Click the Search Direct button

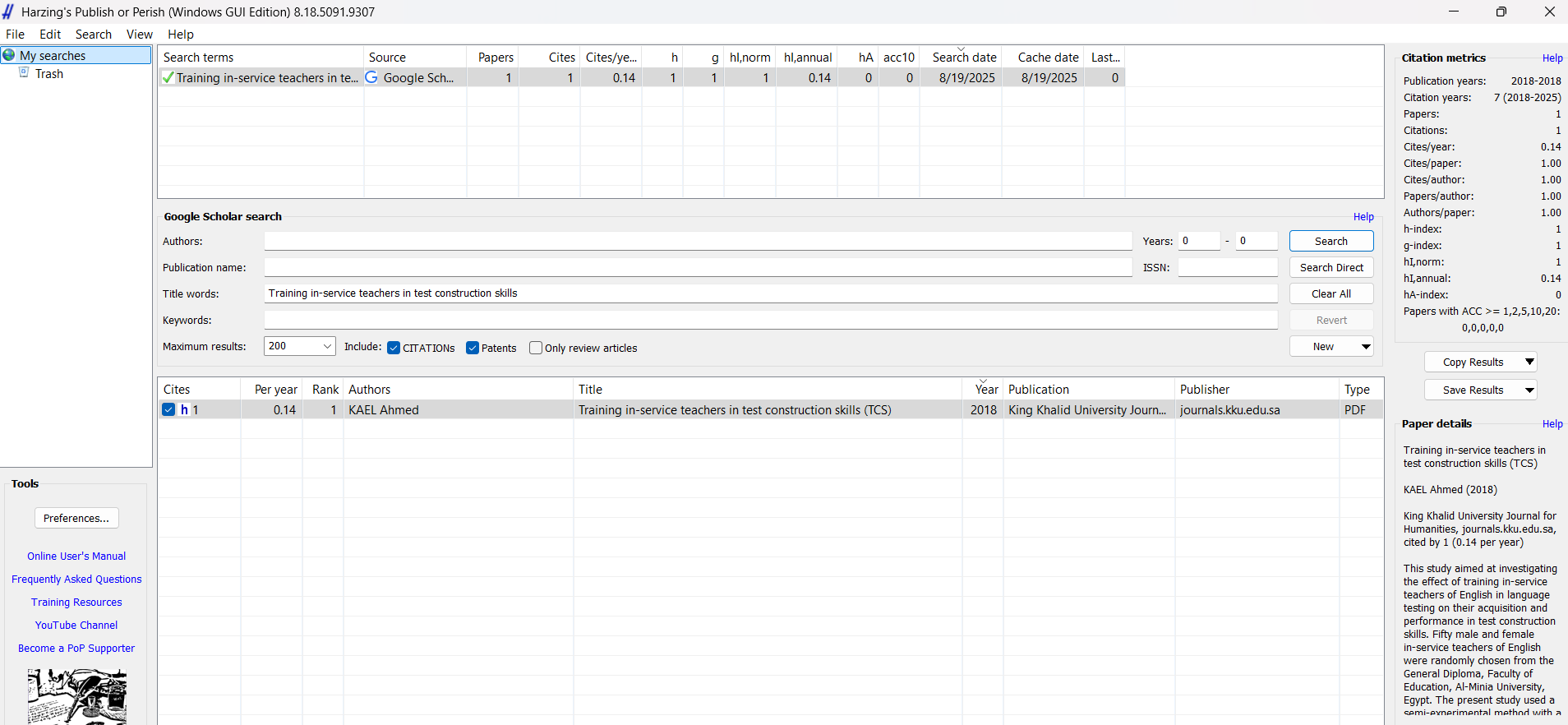click(1331, 267)
